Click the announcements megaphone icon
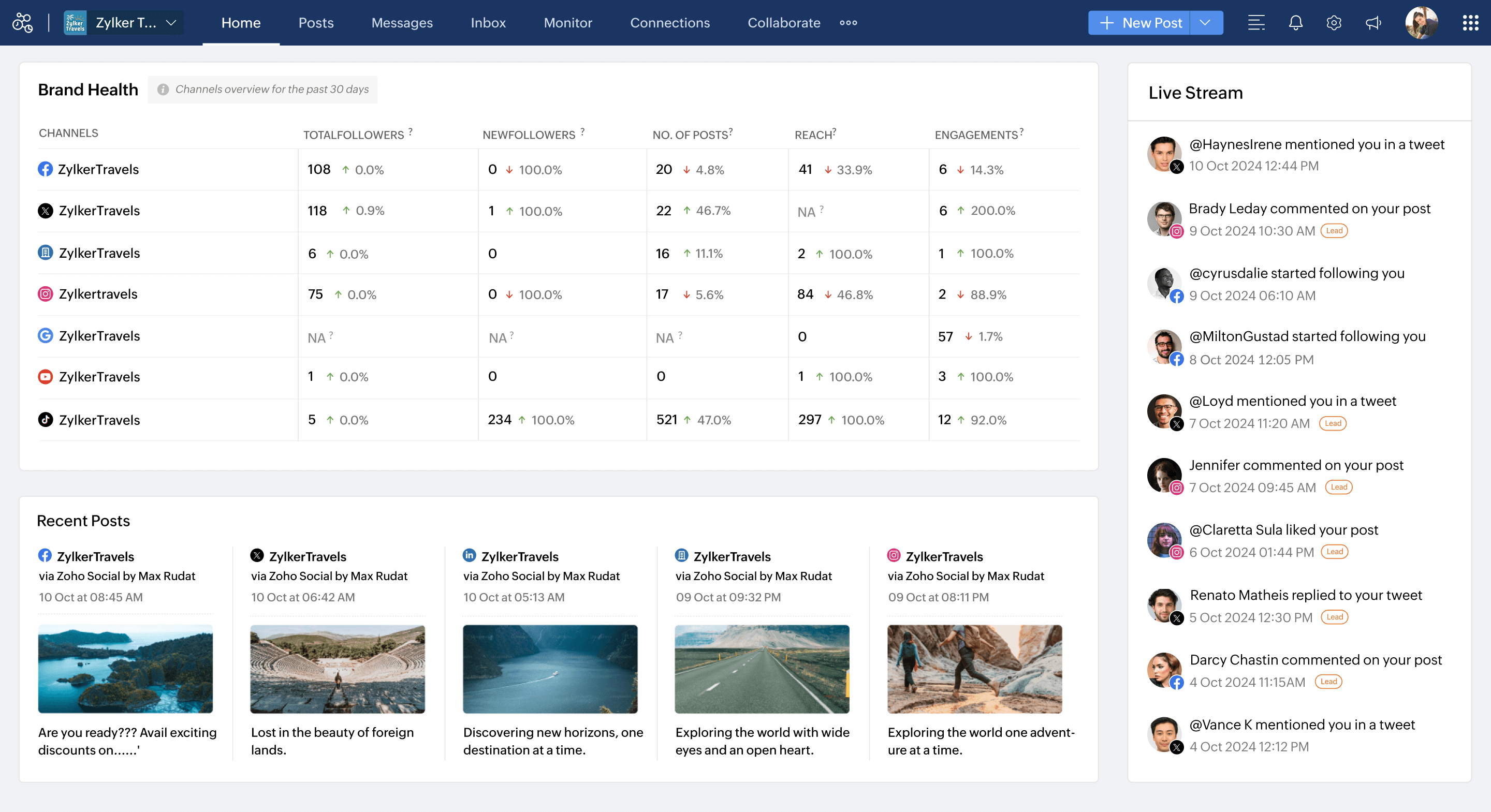The width and height of the screenshot is (1491, 812). [1373, 23]
